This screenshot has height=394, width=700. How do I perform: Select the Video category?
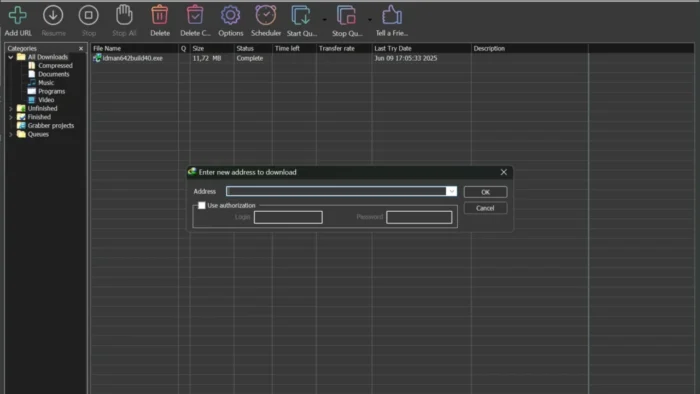[x=46, y=100]
